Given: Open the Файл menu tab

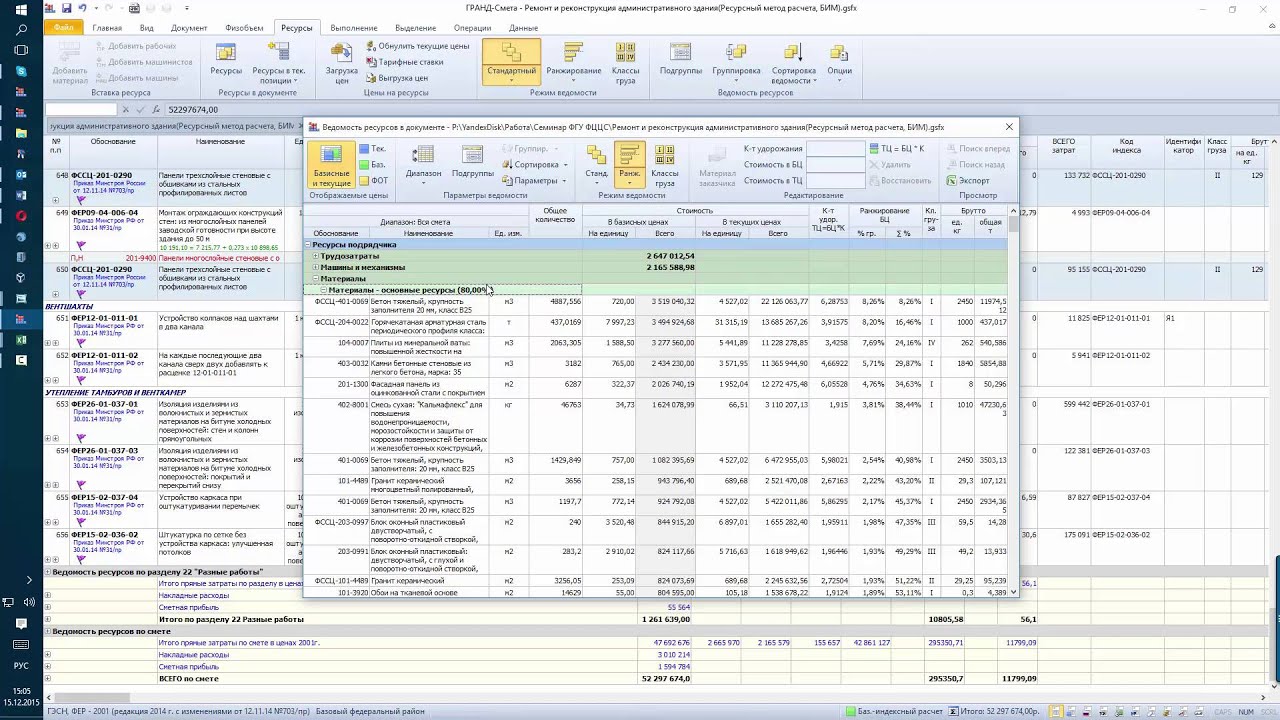Looking at the screenshot, I should click(x=63, y=28).
